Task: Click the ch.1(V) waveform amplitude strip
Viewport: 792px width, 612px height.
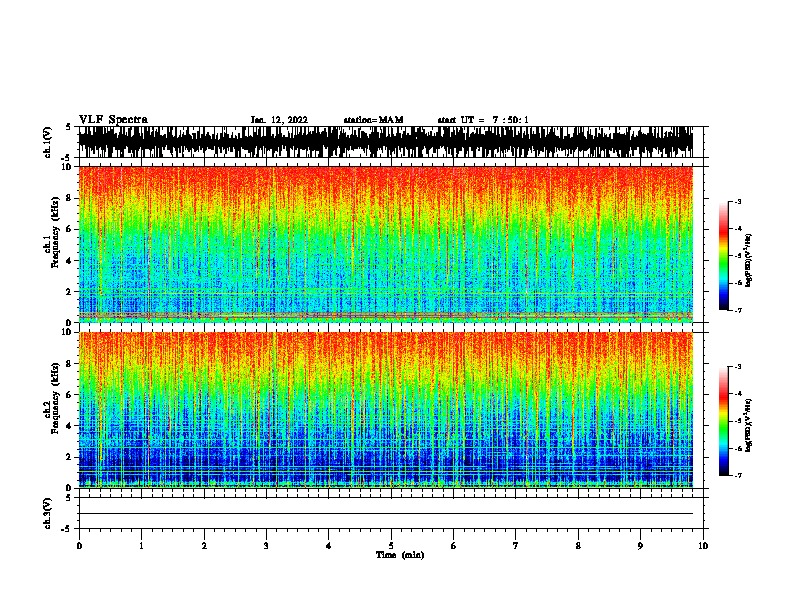Action: coord(386,142)
